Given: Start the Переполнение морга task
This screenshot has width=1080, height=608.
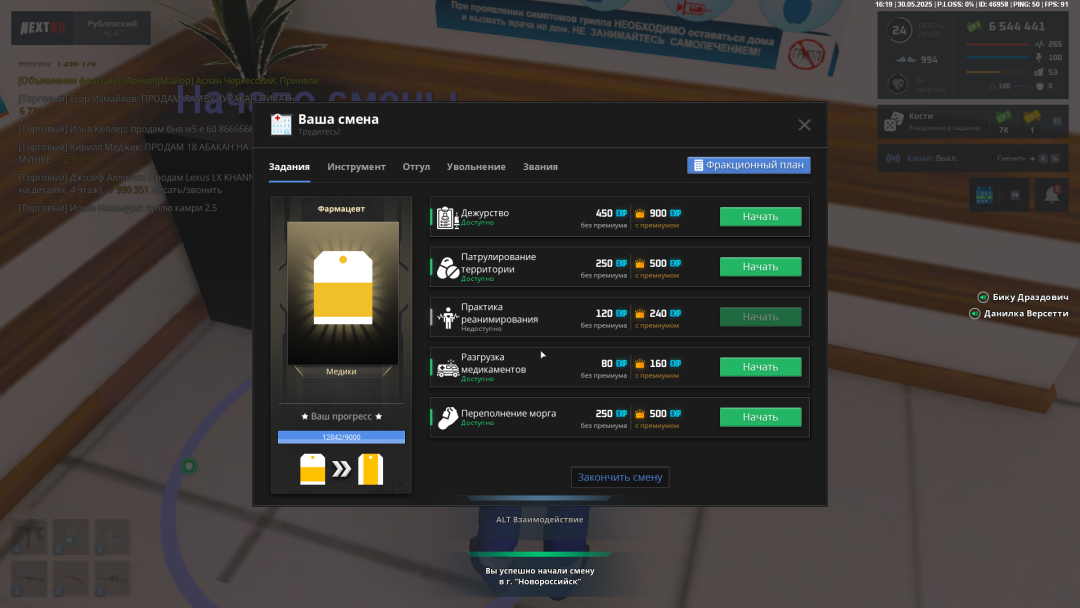Looking at the screenshot, I should [760, 417].
